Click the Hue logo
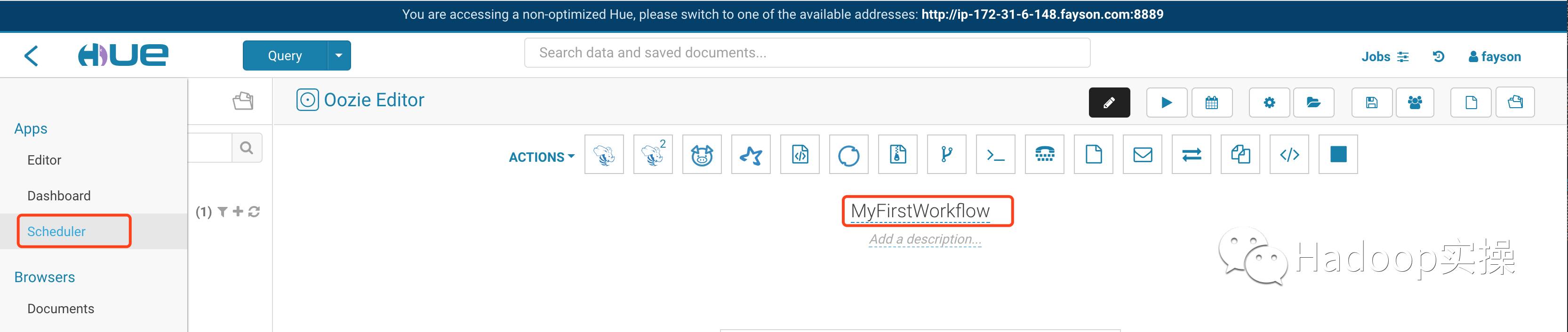This screenshot has width=1568, height=332. coord(123,55)
